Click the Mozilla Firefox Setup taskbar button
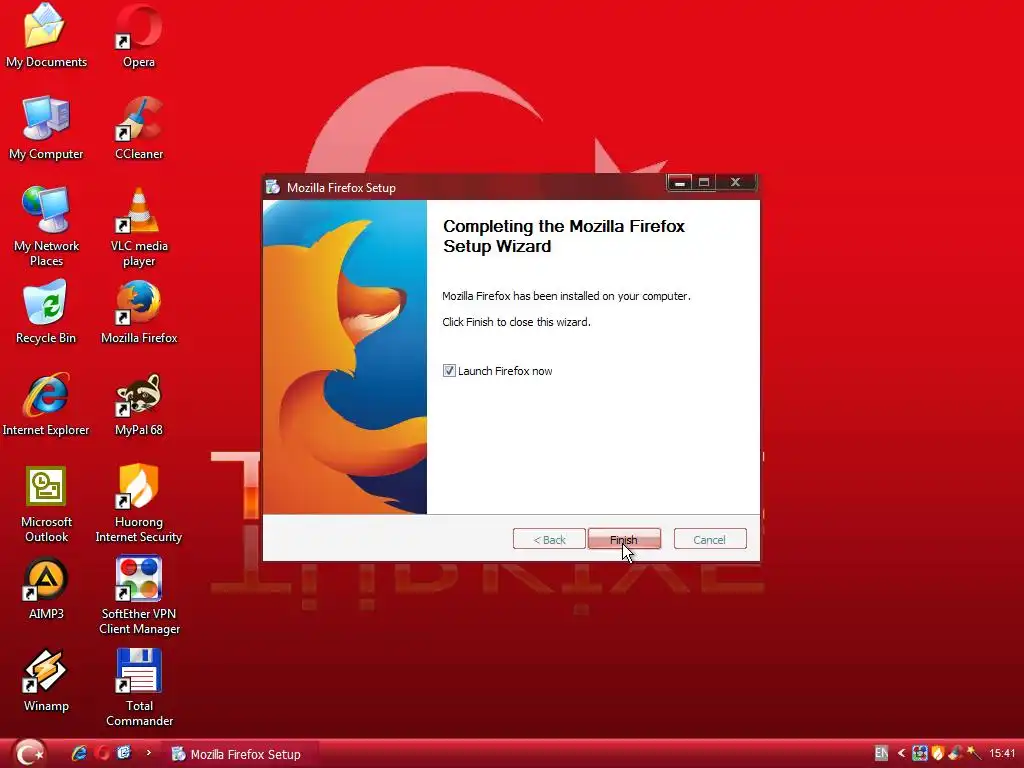 240,754
